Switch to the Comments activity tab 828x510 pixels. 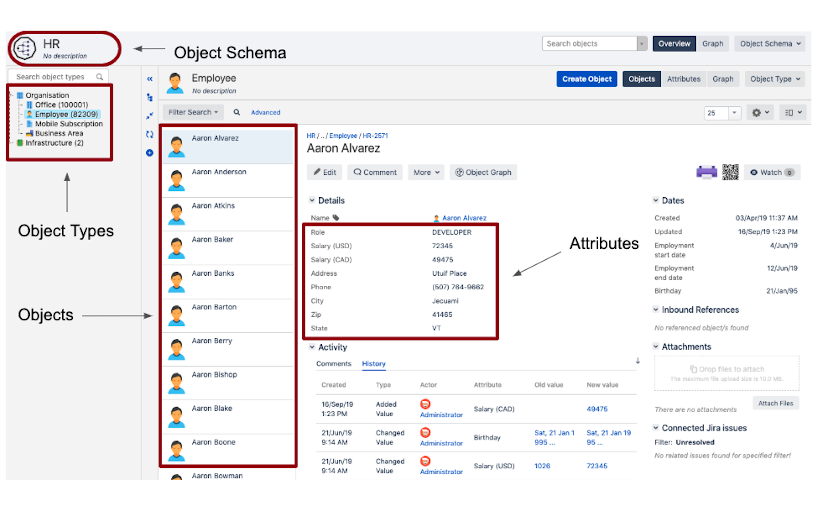[x=333, y=364]
